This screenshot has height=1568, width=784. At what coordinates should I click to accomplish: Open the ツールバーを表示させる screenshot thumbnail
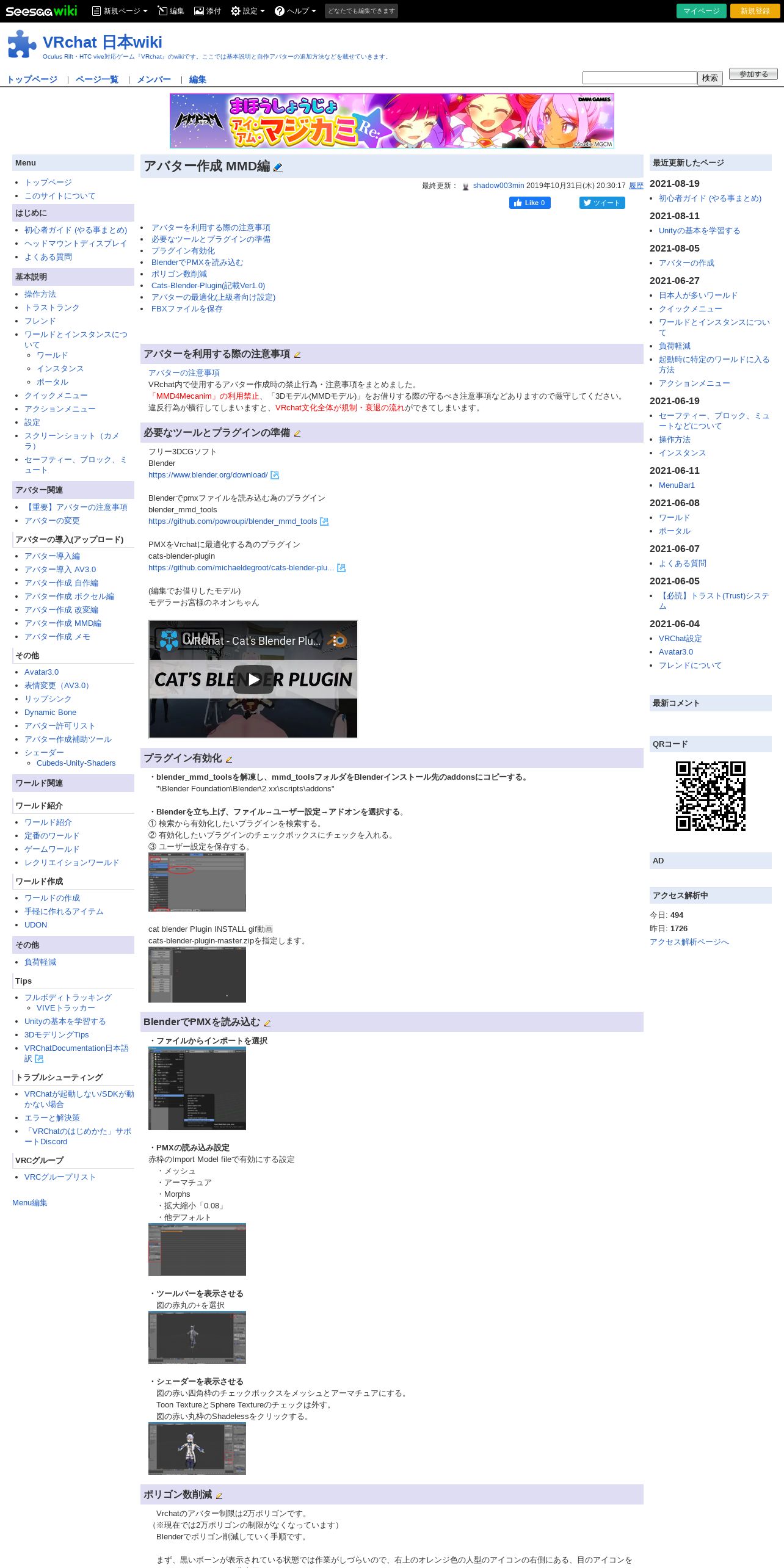pos(197,1337)
